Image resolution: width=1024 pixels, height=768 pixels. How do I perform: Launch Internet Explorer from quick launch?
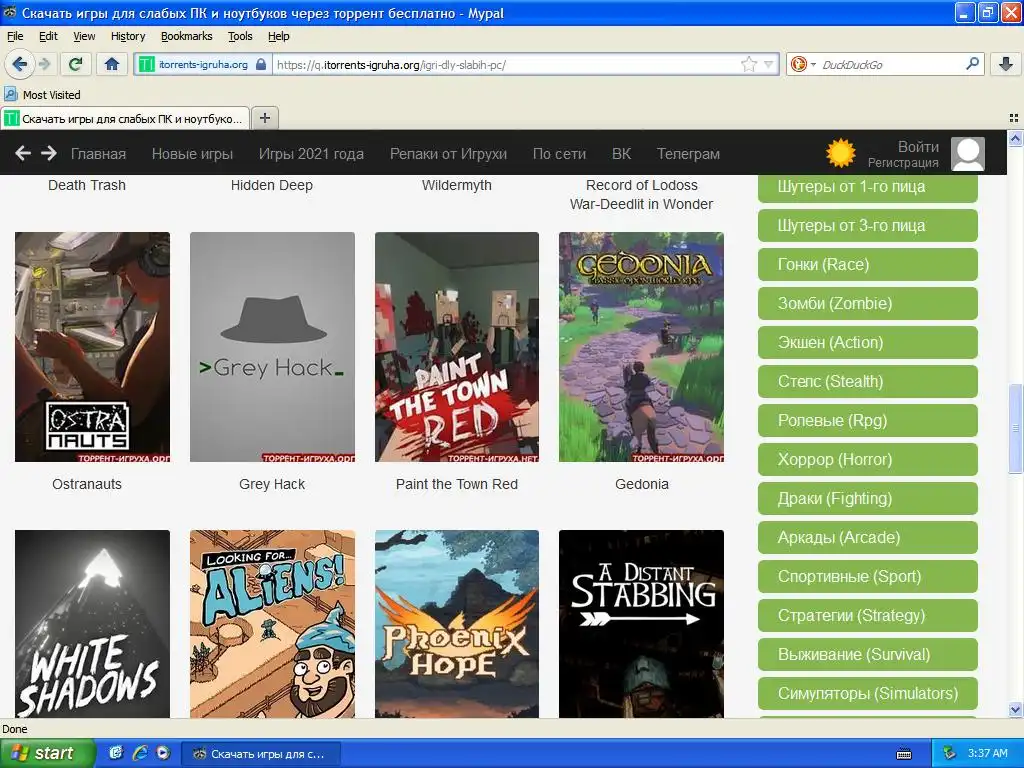(139, 753)
